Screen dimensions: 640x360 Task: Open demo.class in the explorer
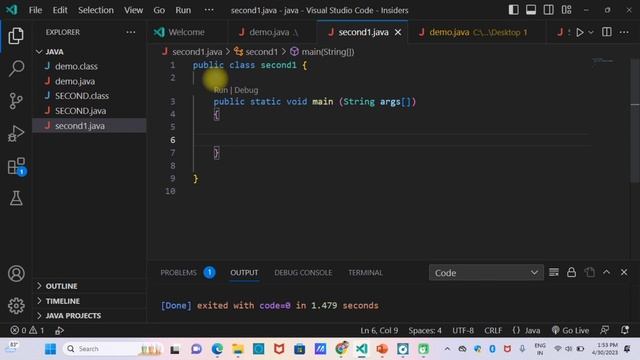point(89,66)
